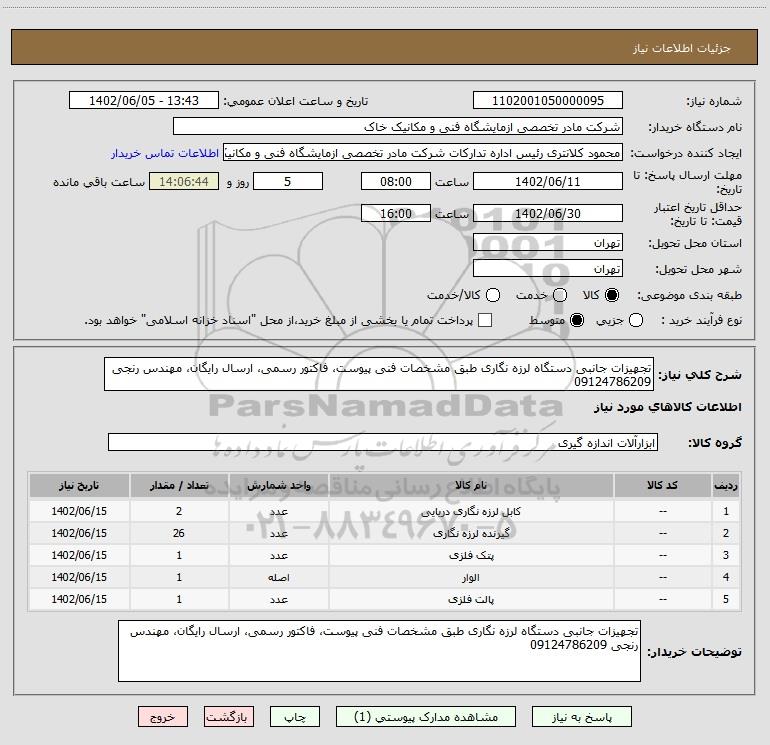Click buyer organization name field
This screenshot has width=770, height=745.
click(x=398, y=126)
